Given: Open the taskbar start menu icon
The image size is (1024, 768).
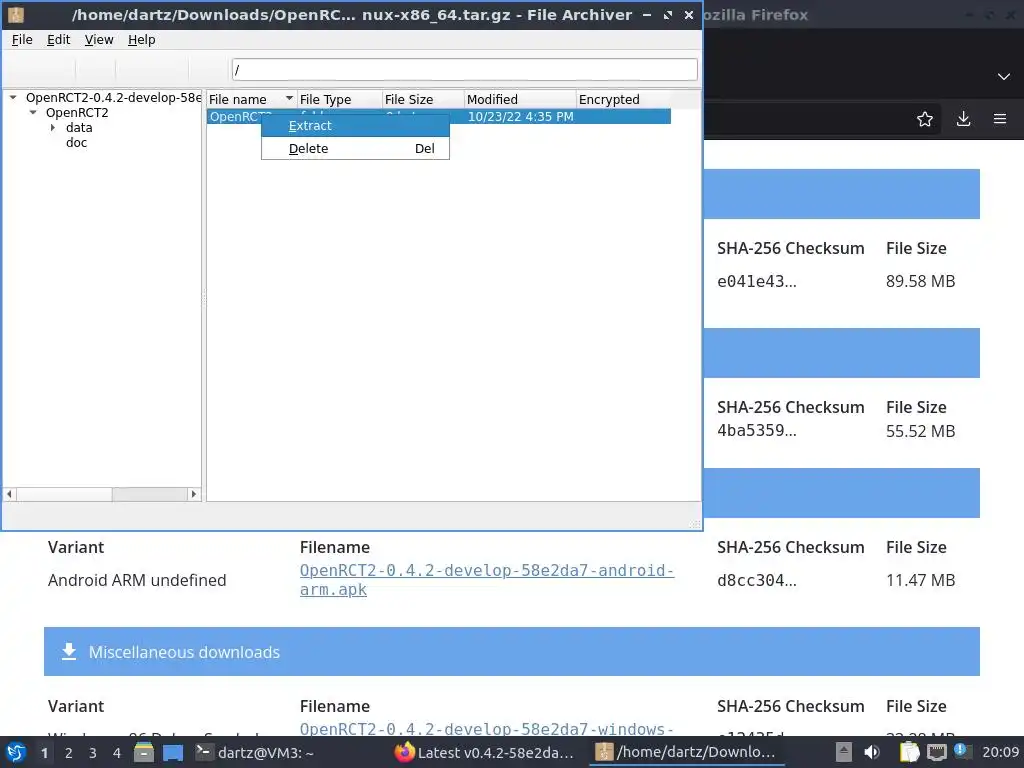Looking at the screenshot, I should (x=16, y=752).
